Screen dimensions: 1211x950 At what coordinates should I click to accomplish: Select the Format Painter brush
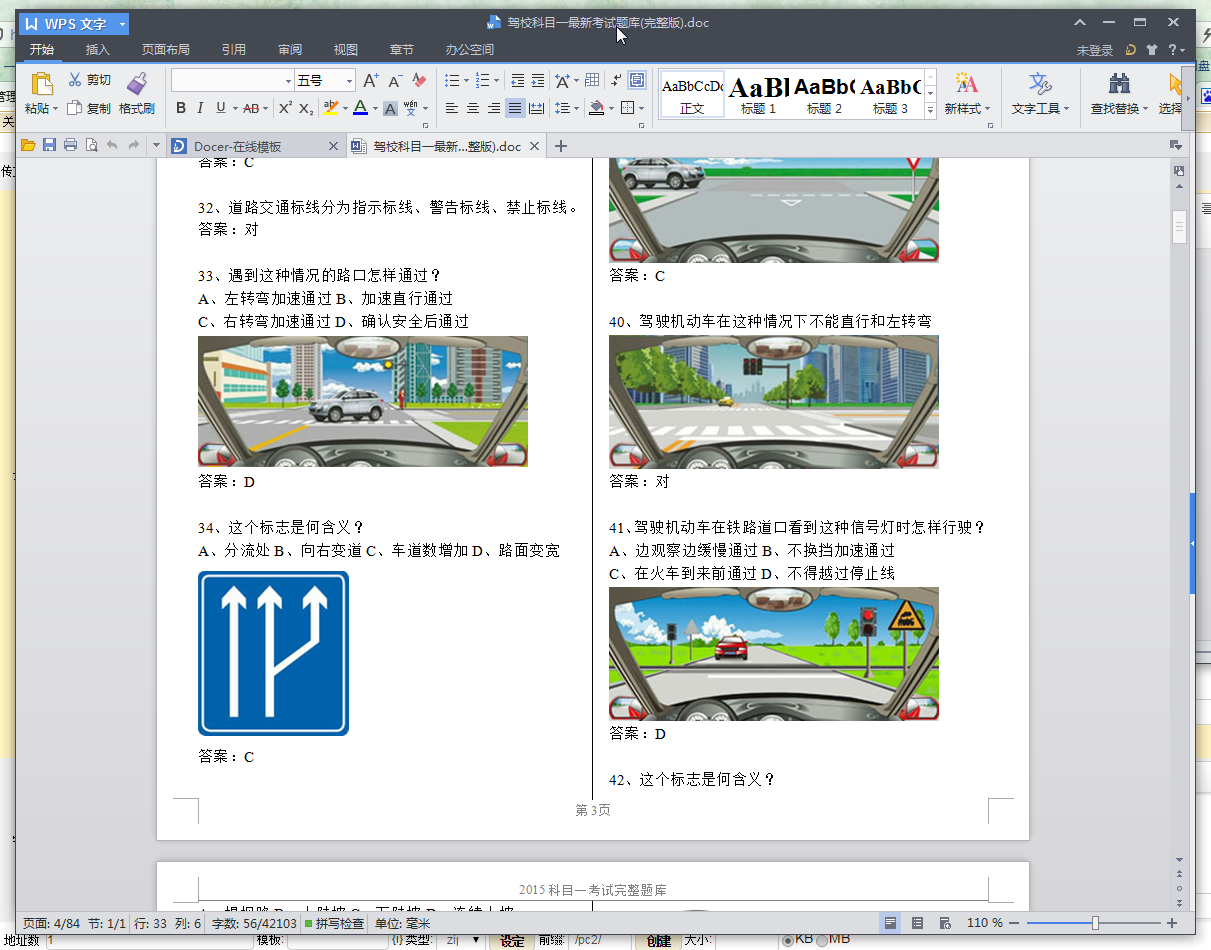click(x=137, y=85)
